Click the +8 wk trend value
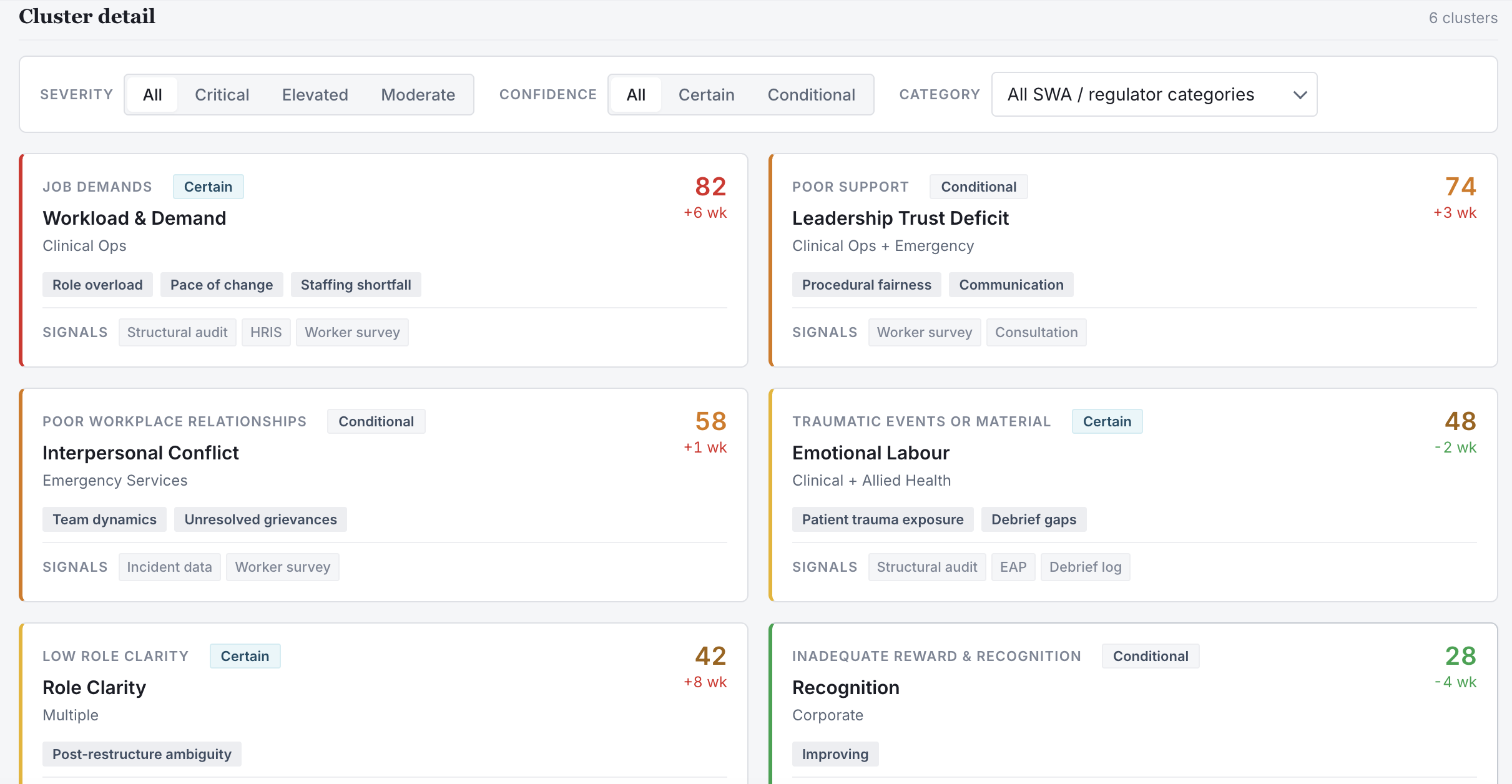Image resolution: width=1512 pixels, height=784 pixels. 705,682
